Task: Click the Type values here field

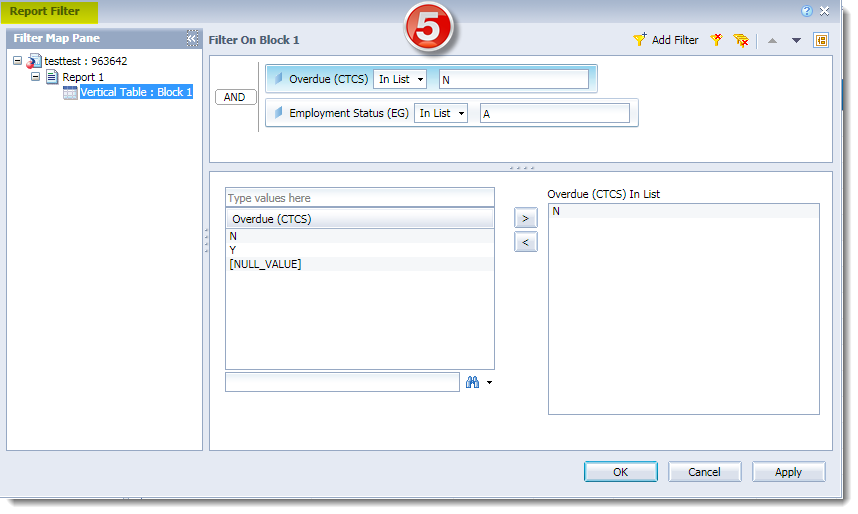Action: [x=360, y=198]
